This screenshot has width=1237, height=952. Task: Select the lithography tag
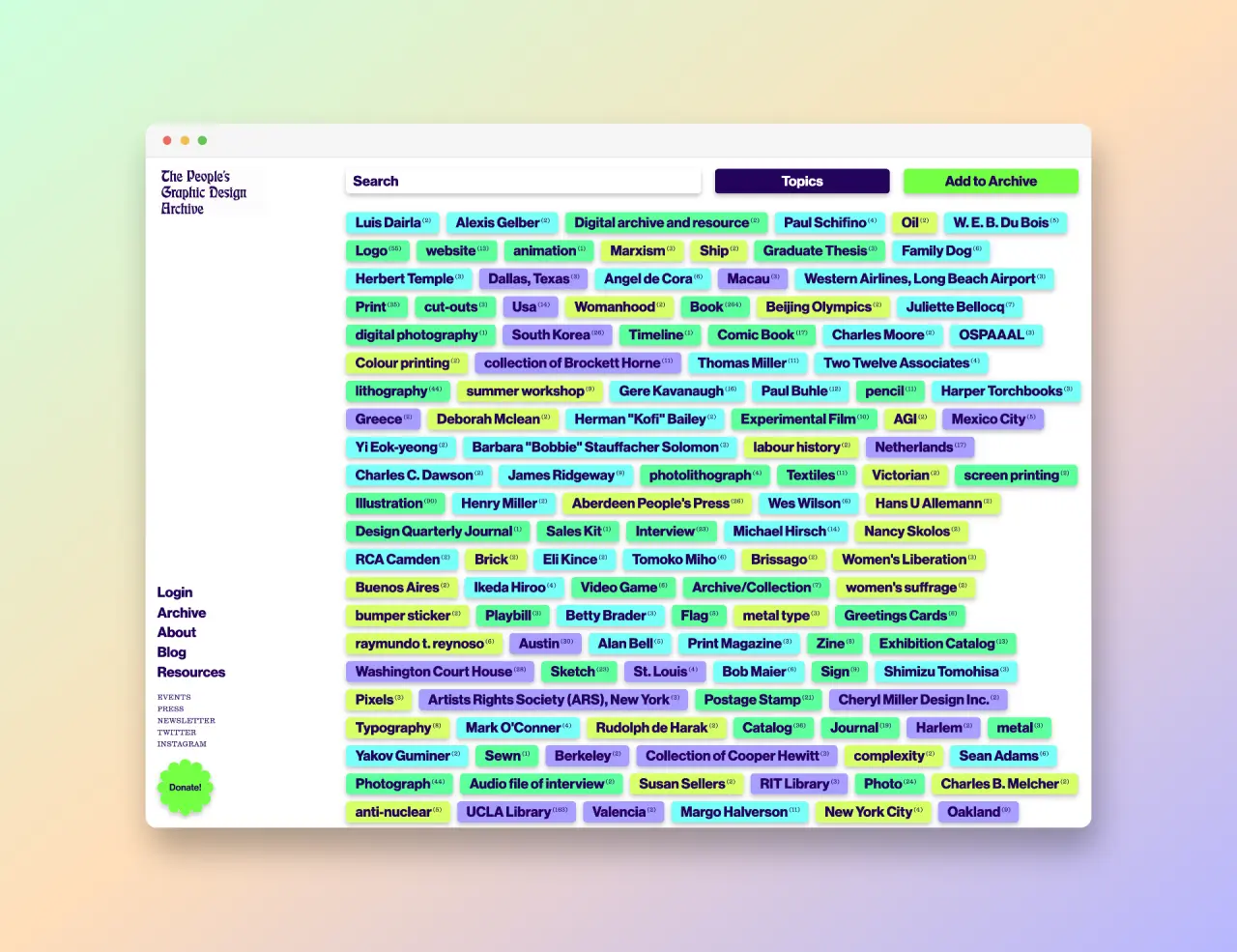pyautogui.click(x=398, y=390)
